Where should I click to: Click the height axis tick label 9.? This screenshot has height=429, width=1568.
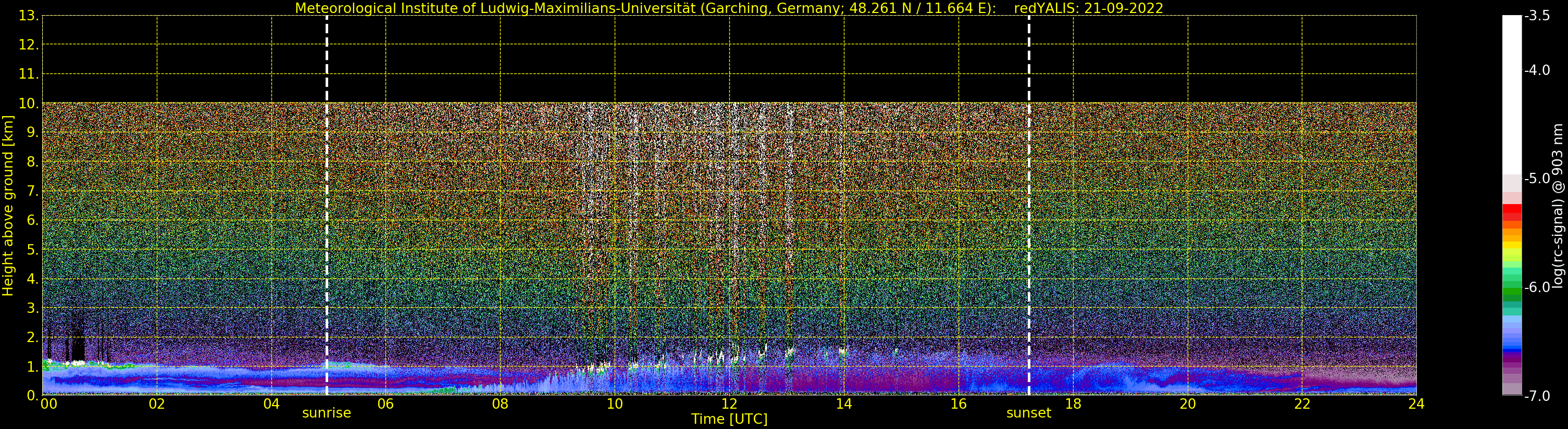(32, 133)
